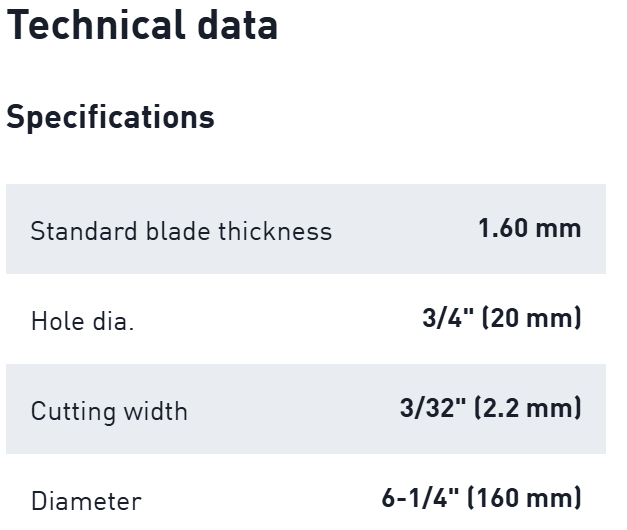Click the word "width" in third row
Screen dimensions: 627x530
tap(154, 411)
